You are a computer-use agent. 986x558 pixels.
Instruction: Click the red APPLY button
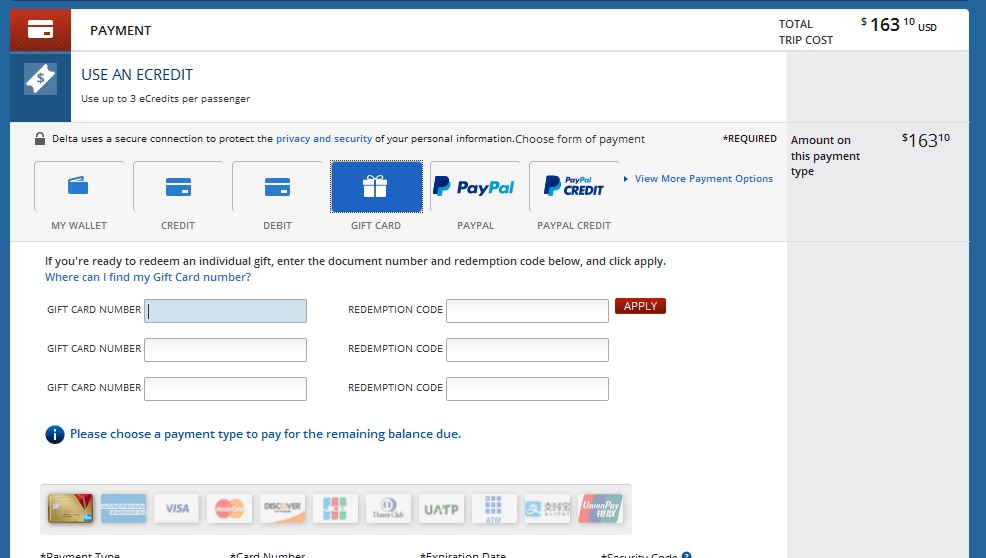(640, 306)
